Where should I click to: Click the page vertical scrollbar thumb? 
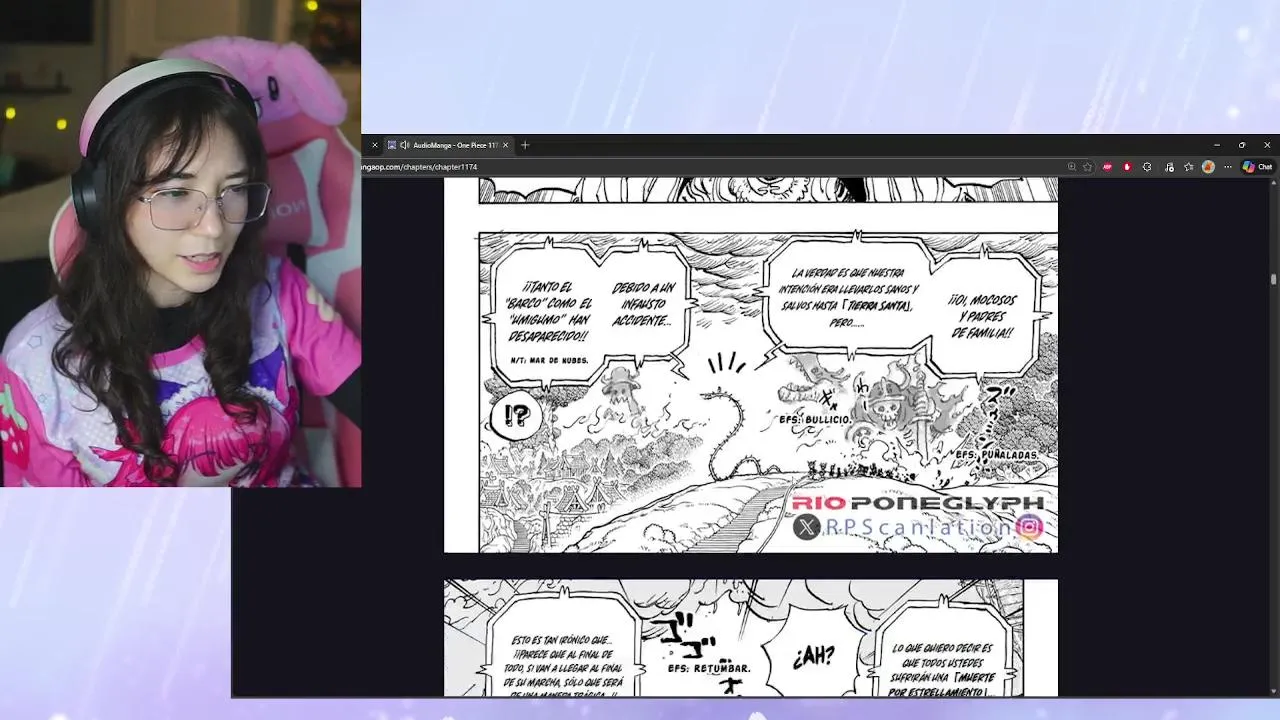pyautogui.click(x=1273, y=279)
